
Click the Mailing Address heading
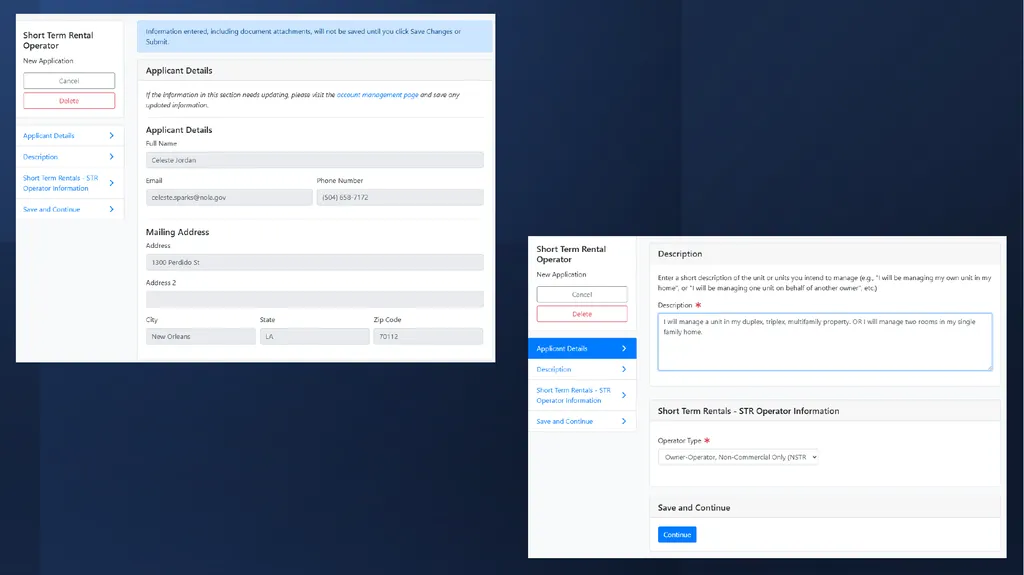(178, 232)
